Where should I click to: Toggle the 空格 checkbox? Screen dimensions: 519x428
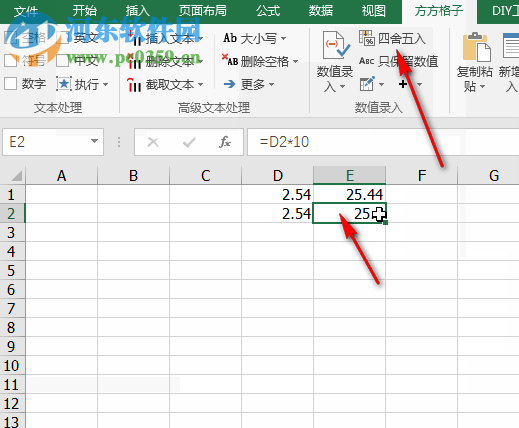[10, 38]
